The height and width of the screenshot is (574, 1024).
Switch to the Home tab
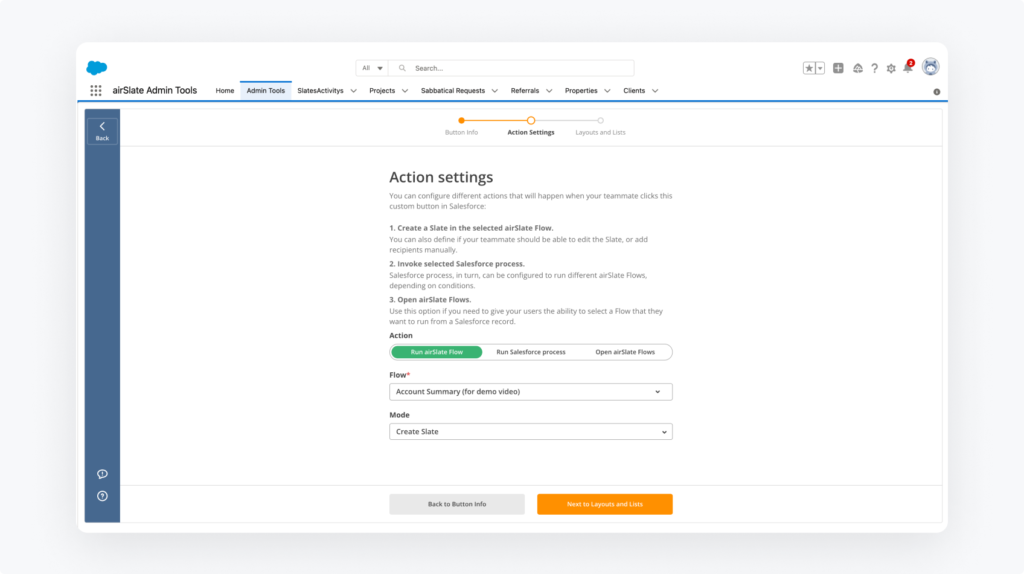[225, 91]
